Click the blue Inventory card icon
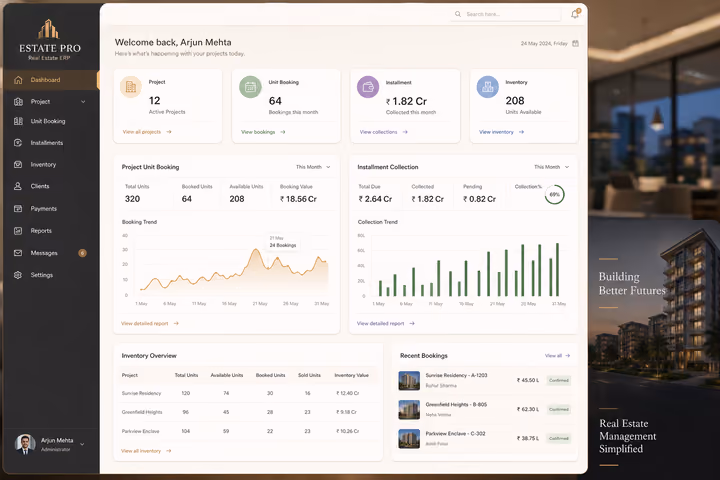 [x=488, y=87]
